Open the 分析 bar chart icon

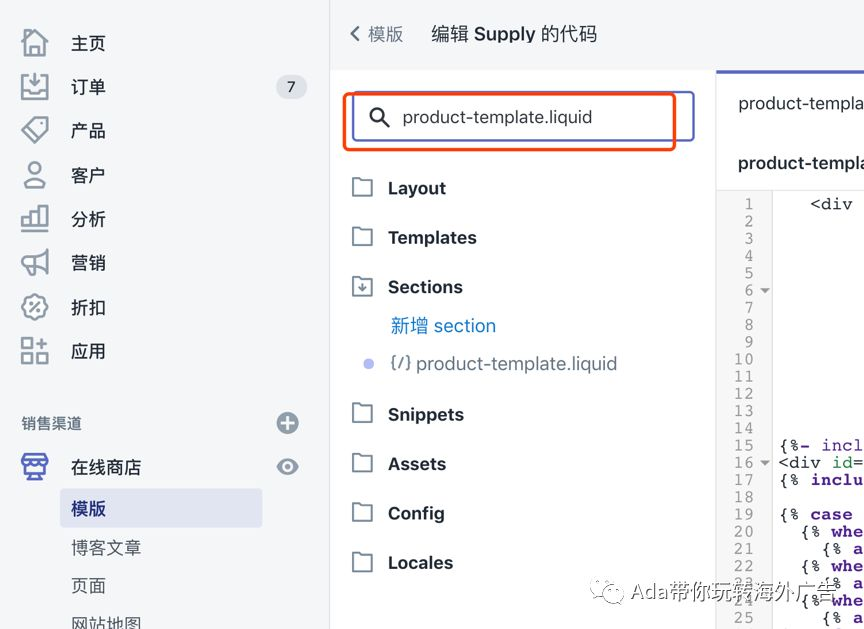[x=35, y=219]
